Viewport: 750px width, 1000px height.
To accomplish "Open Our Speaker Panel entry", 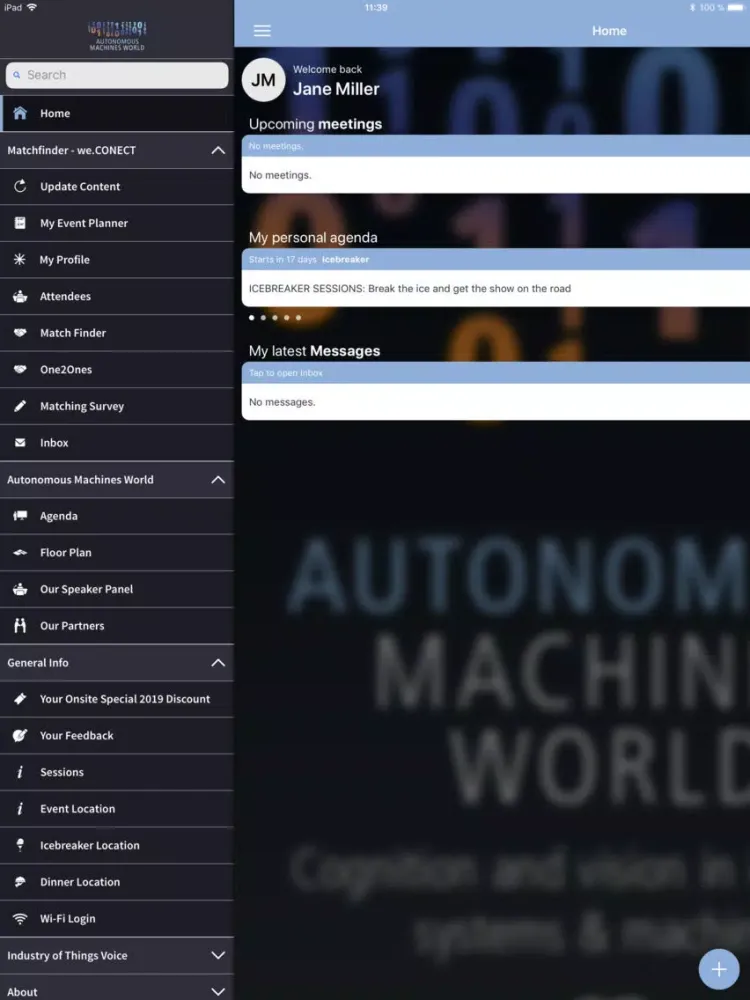I will (117, 589).
